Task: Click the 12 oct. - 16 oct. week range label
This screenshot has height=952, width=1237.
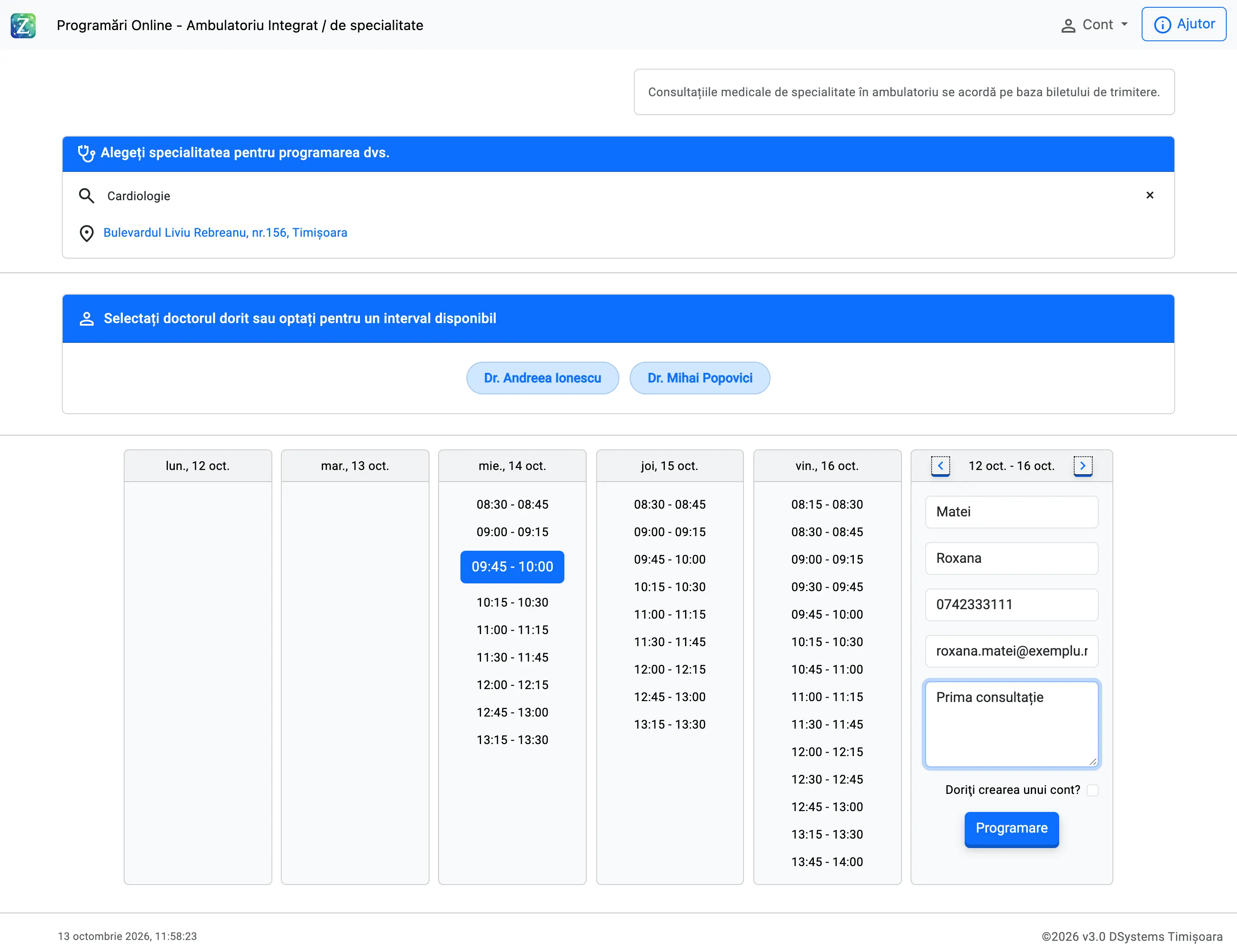Action: [1012, 466]
